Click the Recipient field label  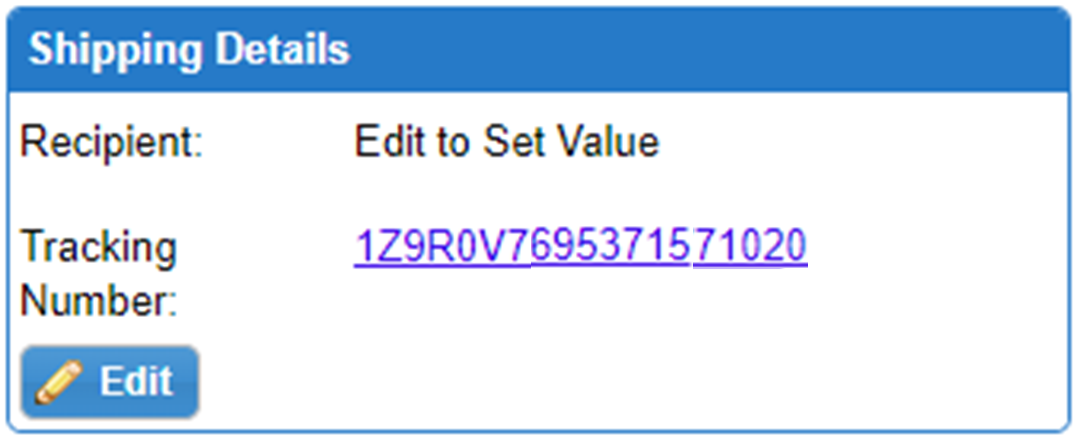pos(111,143)
